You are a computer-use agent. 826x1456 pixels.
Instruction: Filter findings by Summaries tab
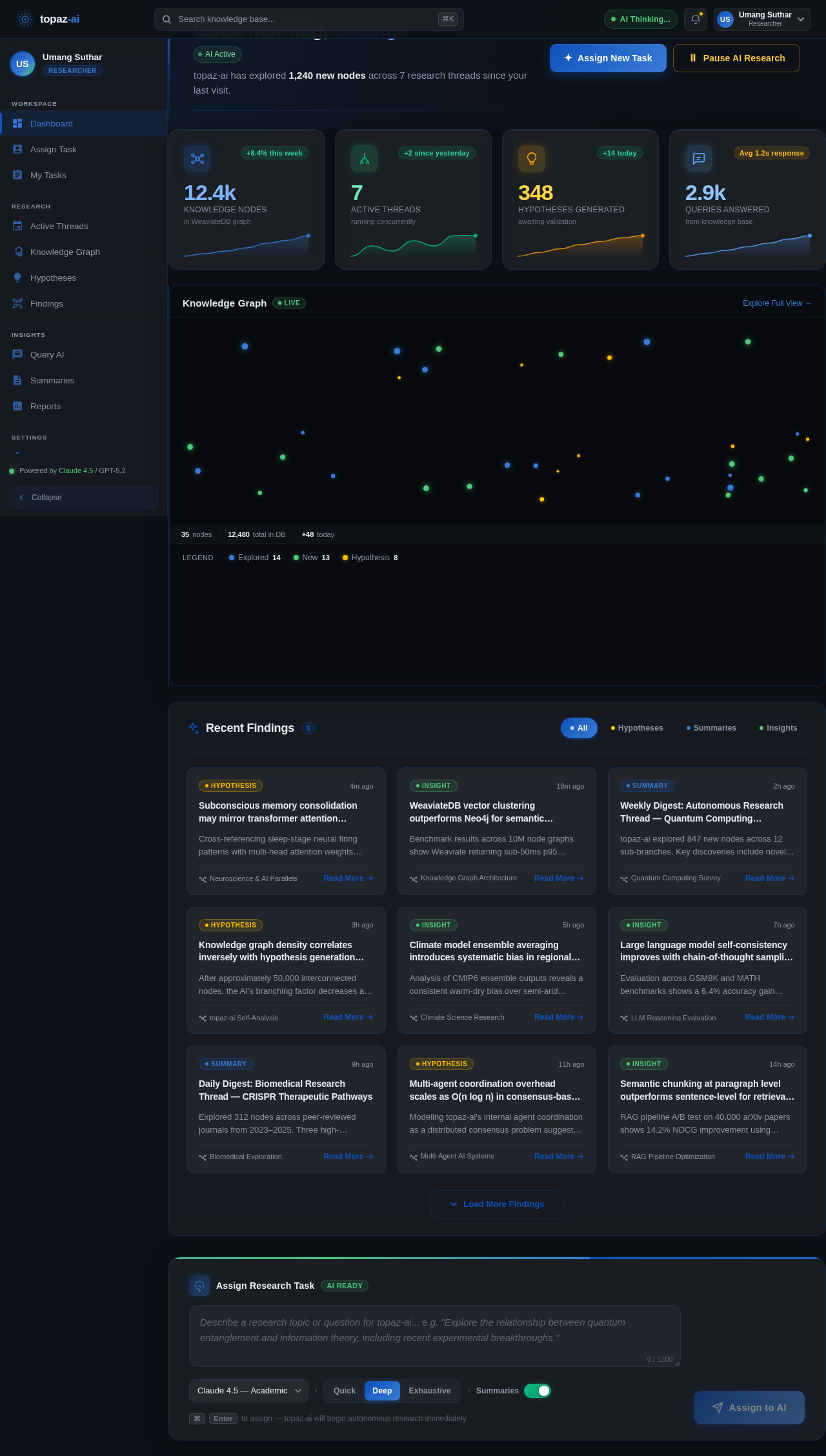coord(711,728)
